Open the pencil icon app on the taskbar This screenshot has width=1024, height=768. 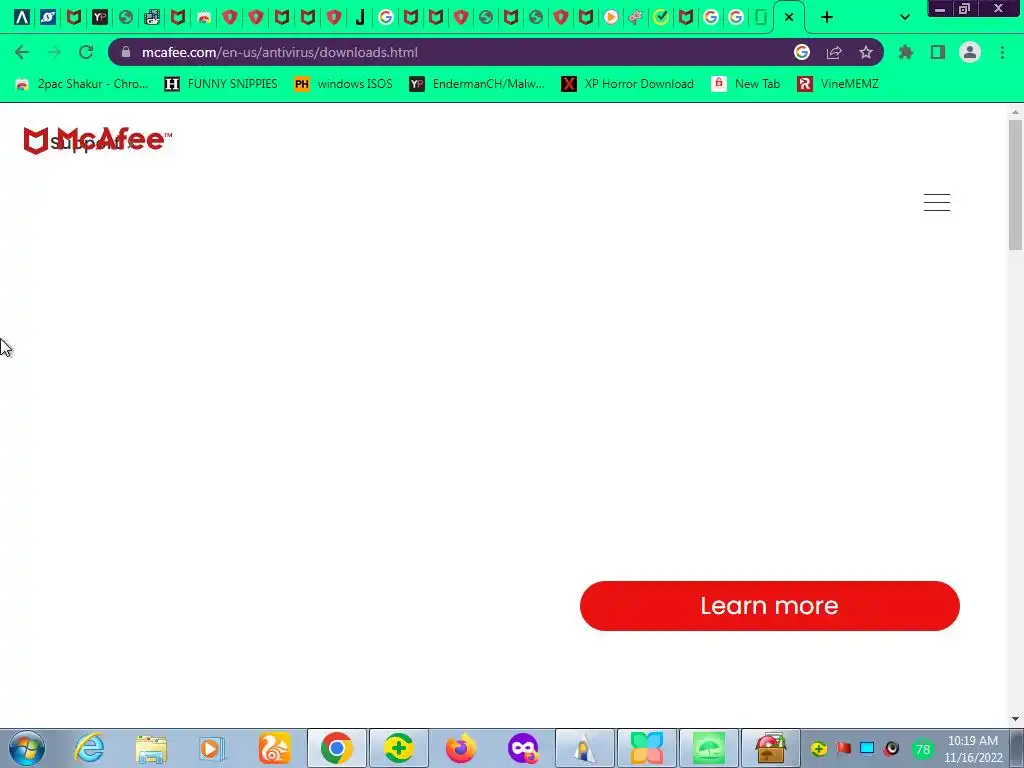click(584, 748)
